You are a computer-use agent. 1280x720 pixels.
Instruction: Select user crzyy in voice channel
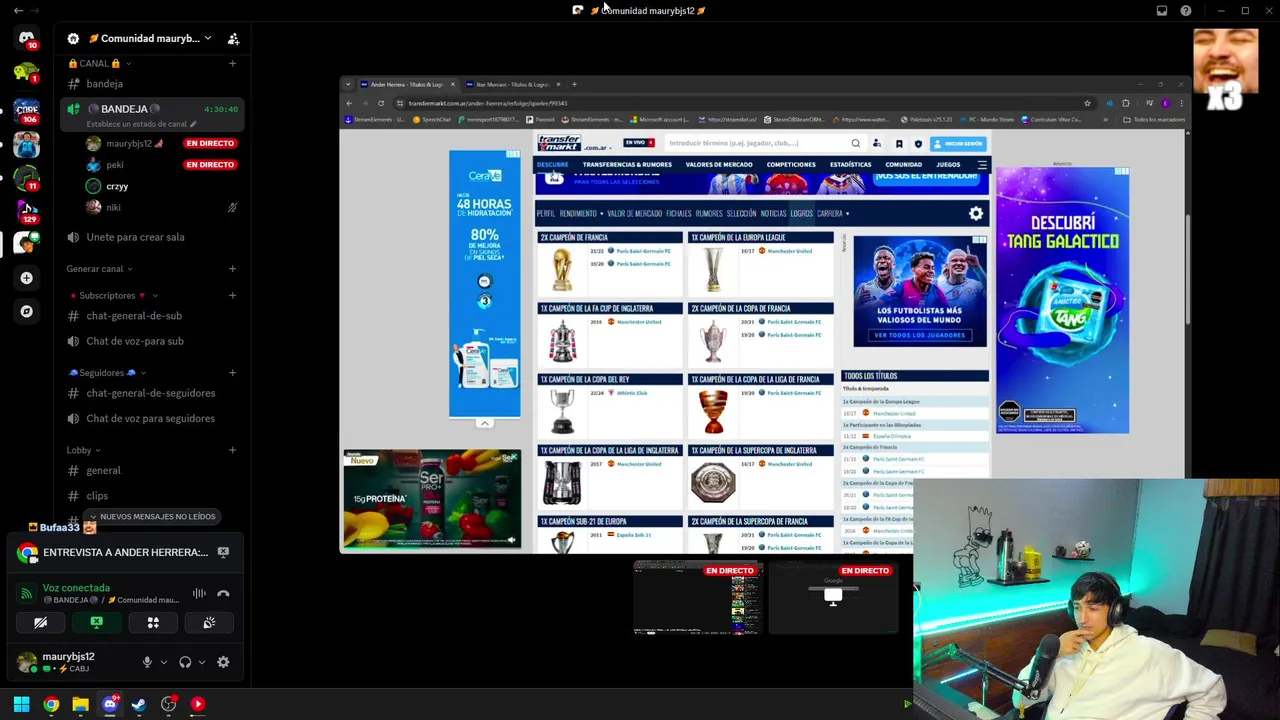click(x=117, y=186)
